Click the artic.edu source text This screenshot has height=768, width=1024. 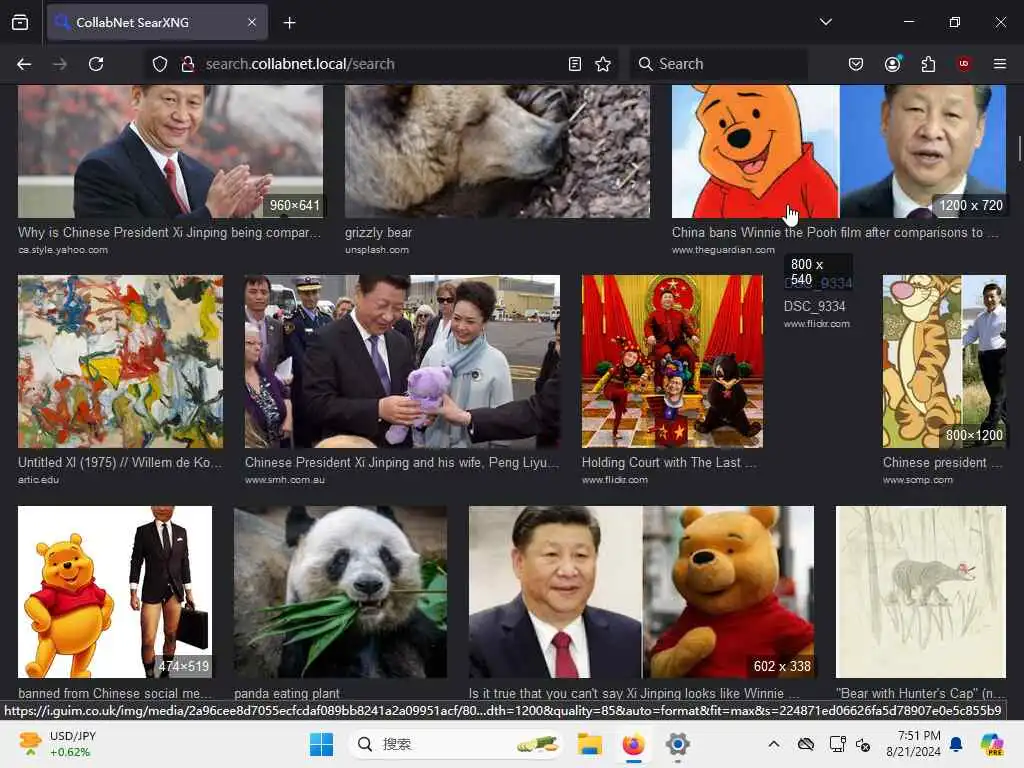pyautogui.click(x=39, y=480)
